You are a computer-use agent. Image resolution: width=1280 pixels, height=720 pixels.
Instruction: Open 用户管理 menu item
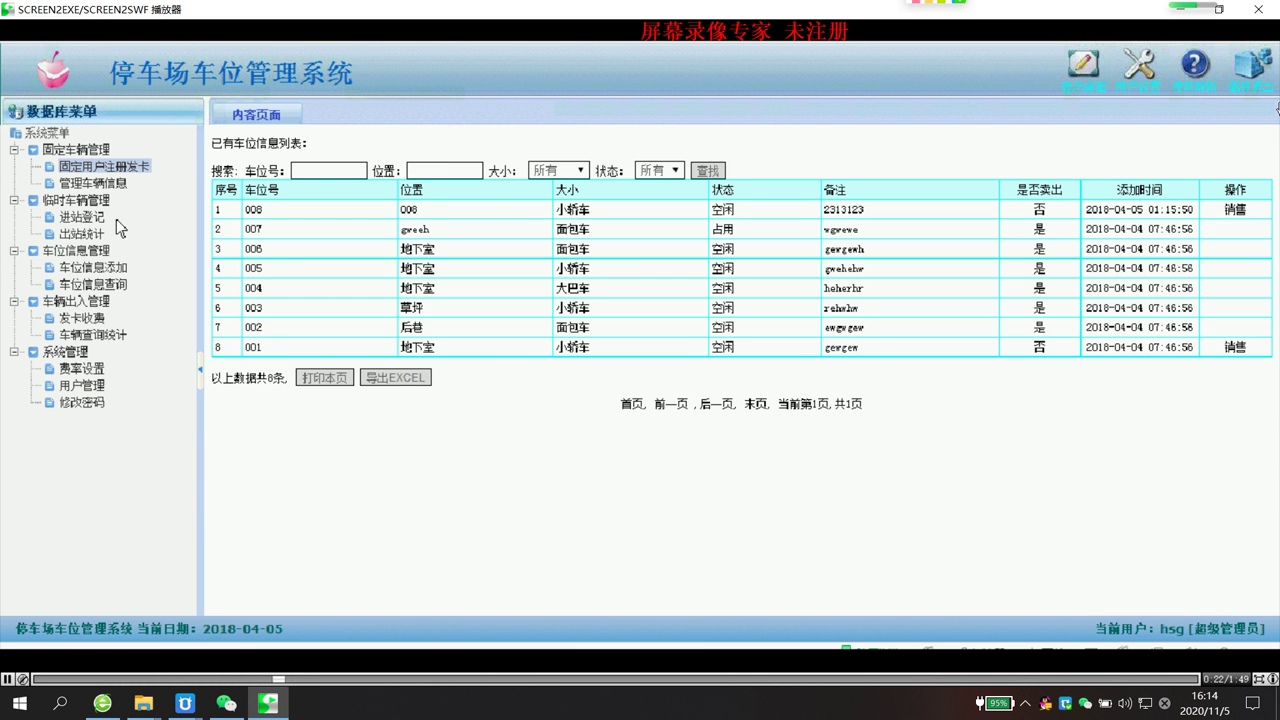click(x=81, y=386)
